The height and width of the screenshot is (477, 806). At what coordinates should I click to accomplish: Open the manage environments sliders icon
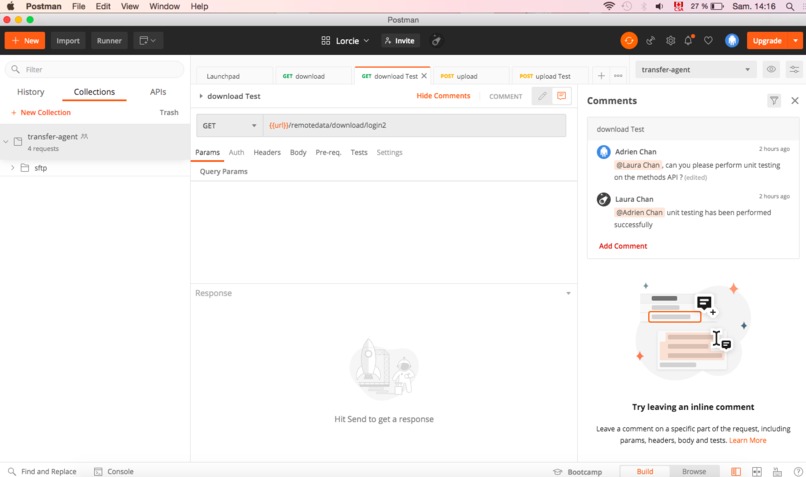coord(794,69)
